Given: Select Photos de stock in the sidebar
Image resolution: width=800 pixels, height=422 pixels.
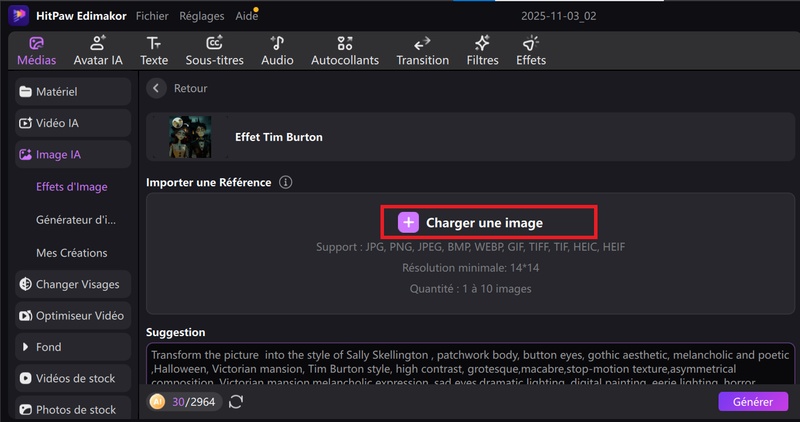Looking at the screenshot, I should pyautogui.click(x=73, y=409).
